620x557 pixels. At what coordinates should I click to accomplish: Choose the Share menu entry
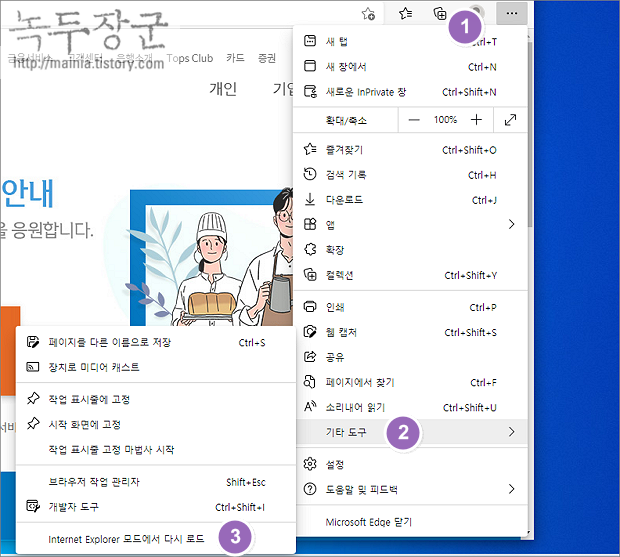(410, 357)
